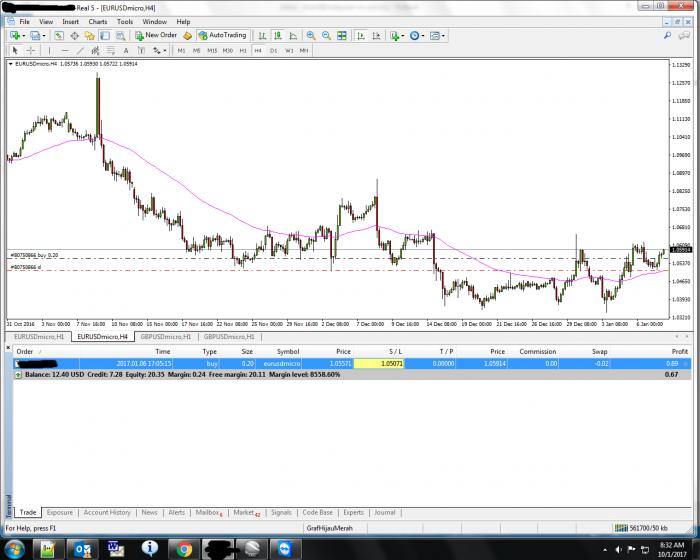Open the File menu
Image resolution: width=700 pixels, height=560 pixels.
(x=24, y=21)
